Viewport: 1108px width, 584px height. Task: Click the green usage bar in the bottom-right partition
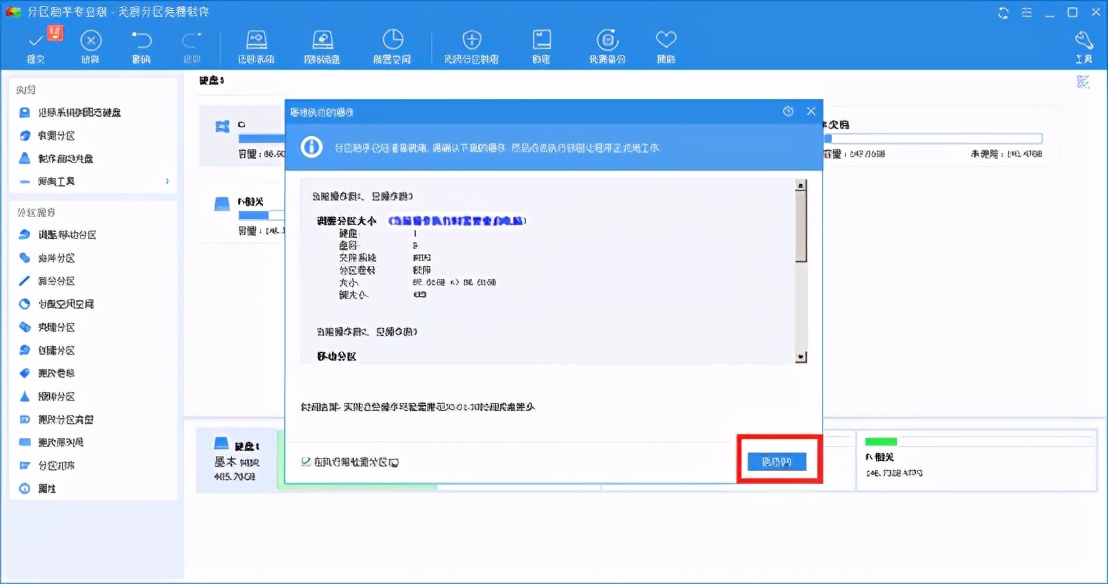coord(880,441)
